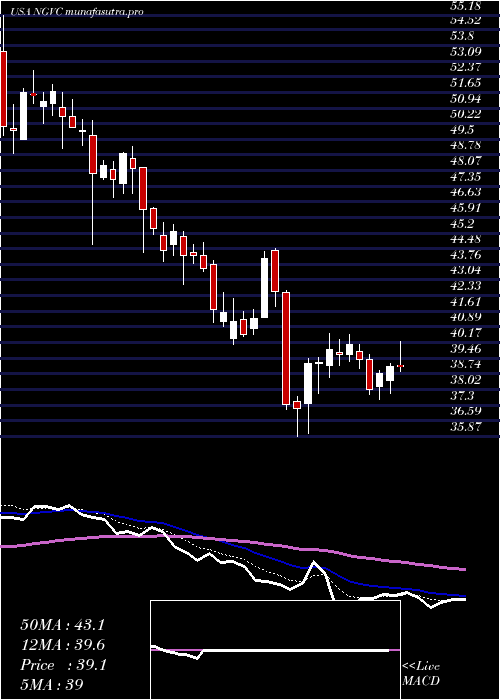Click the 50.22 price axis label
500x700 pixels.
(x=465, y=114)
